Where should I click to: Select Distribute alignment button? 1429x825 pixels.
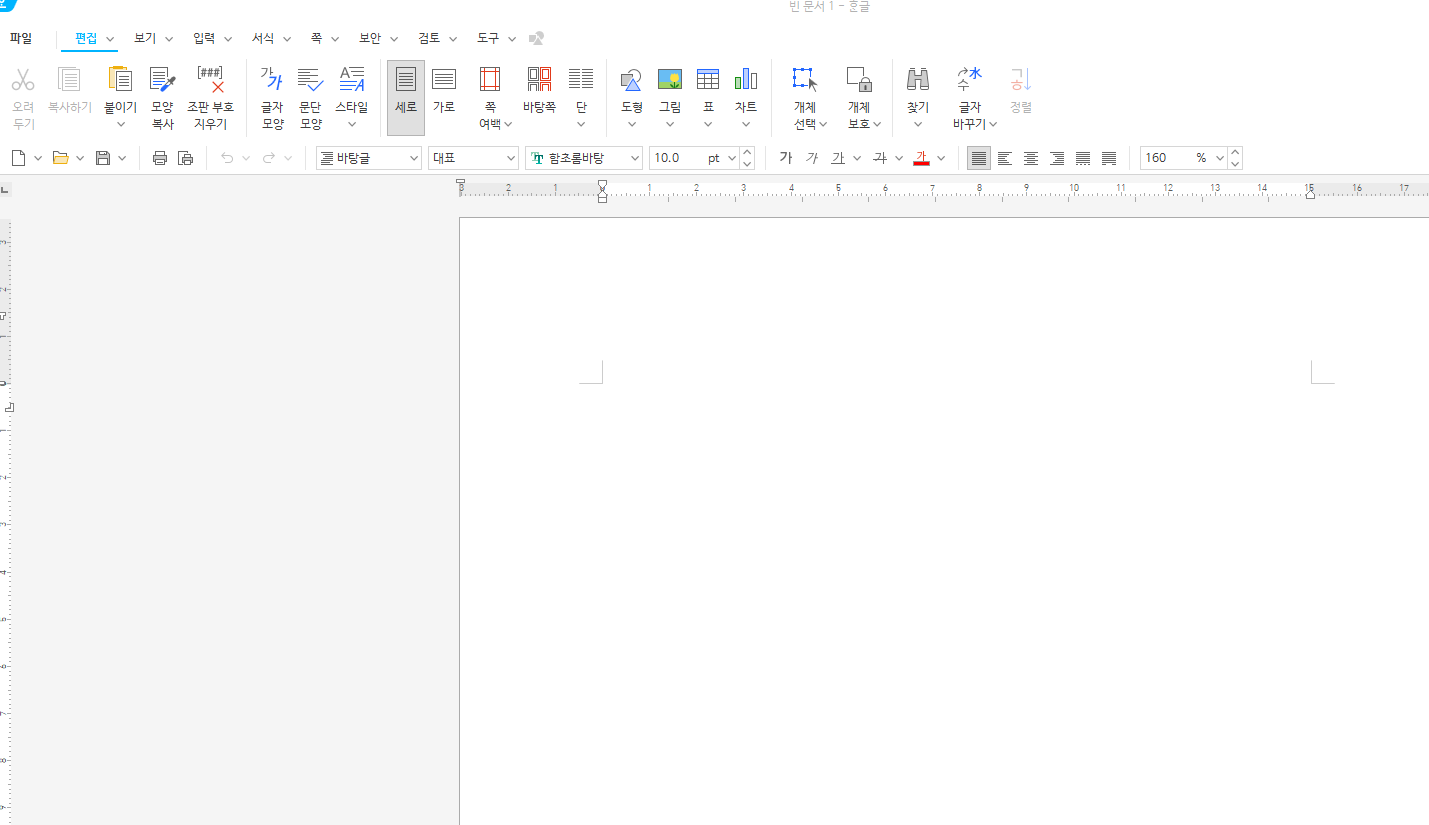tap(1083, 158)
